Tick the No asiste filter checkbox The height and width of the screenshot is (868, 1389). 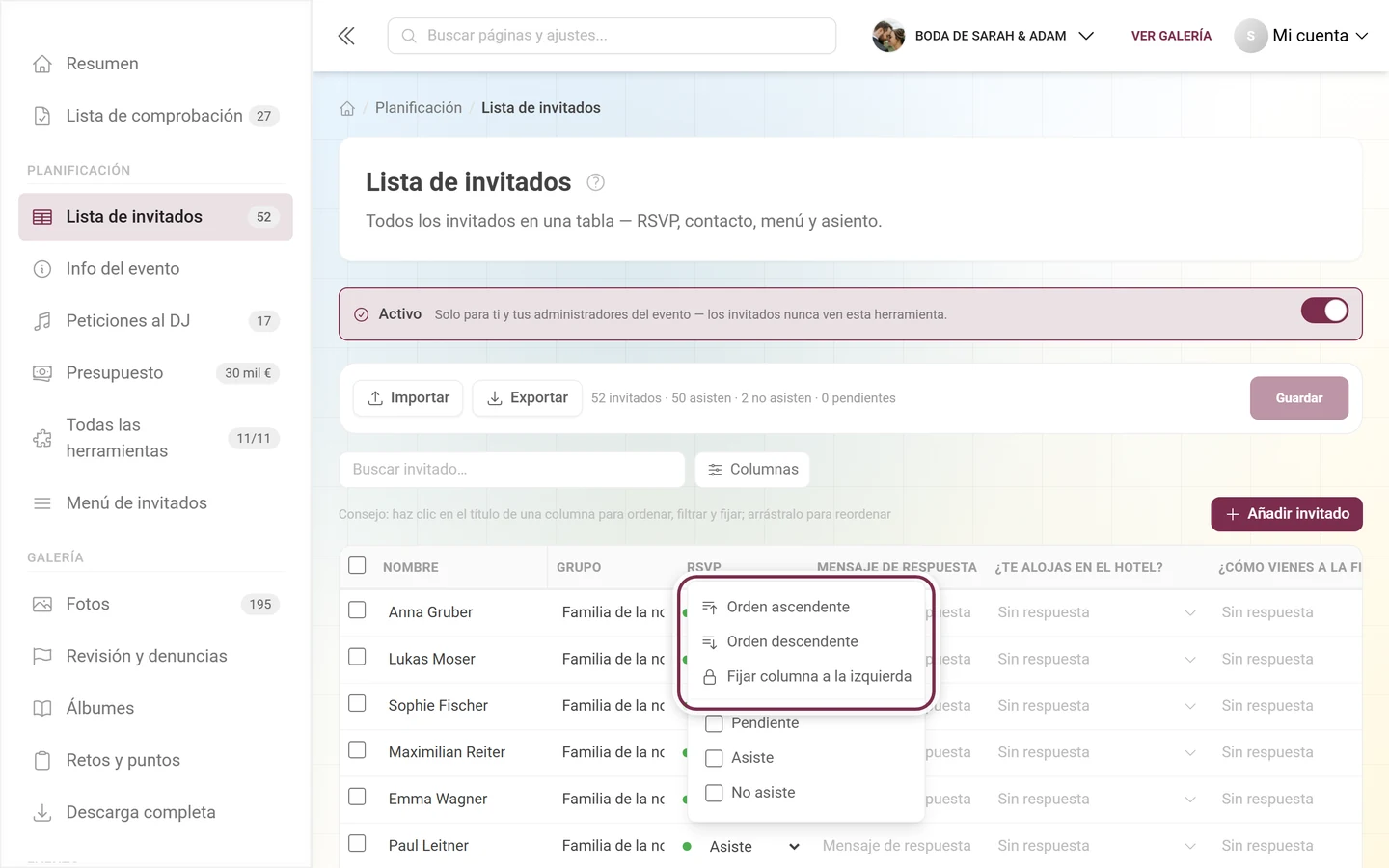coord(714,793)
